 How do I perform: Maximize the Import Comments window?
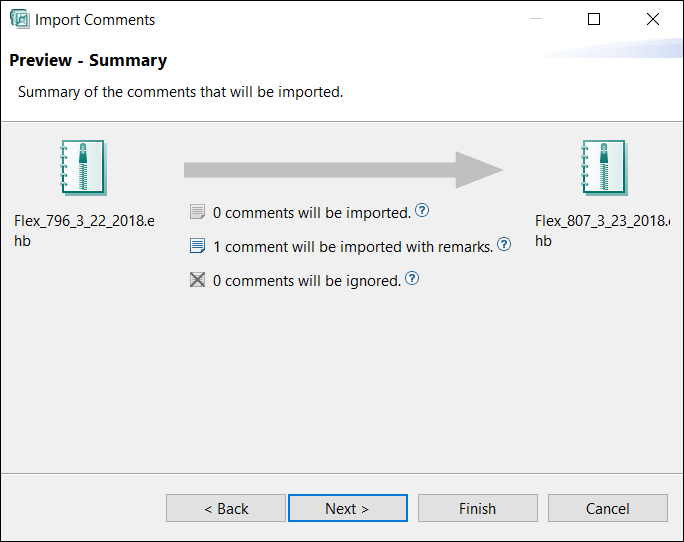pos(594,19)
